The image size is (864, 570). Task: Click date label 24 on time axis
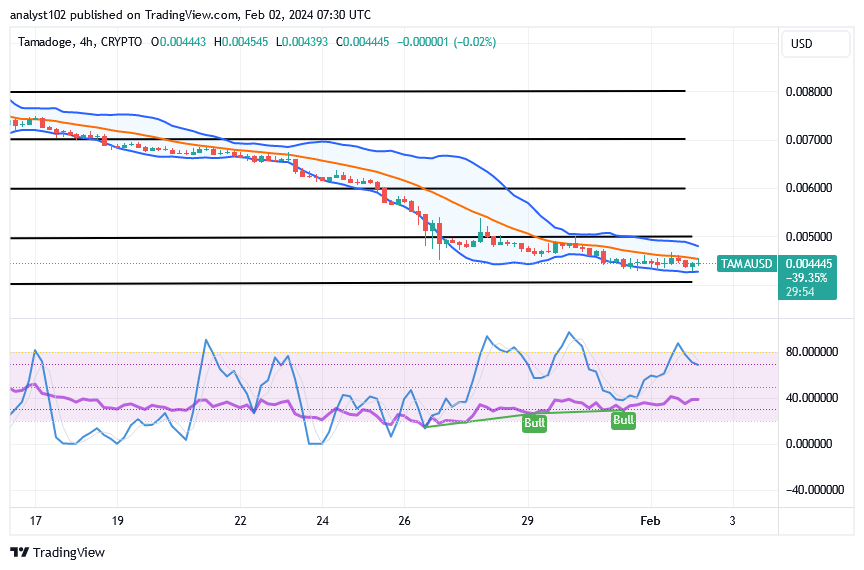click(322, 521)
